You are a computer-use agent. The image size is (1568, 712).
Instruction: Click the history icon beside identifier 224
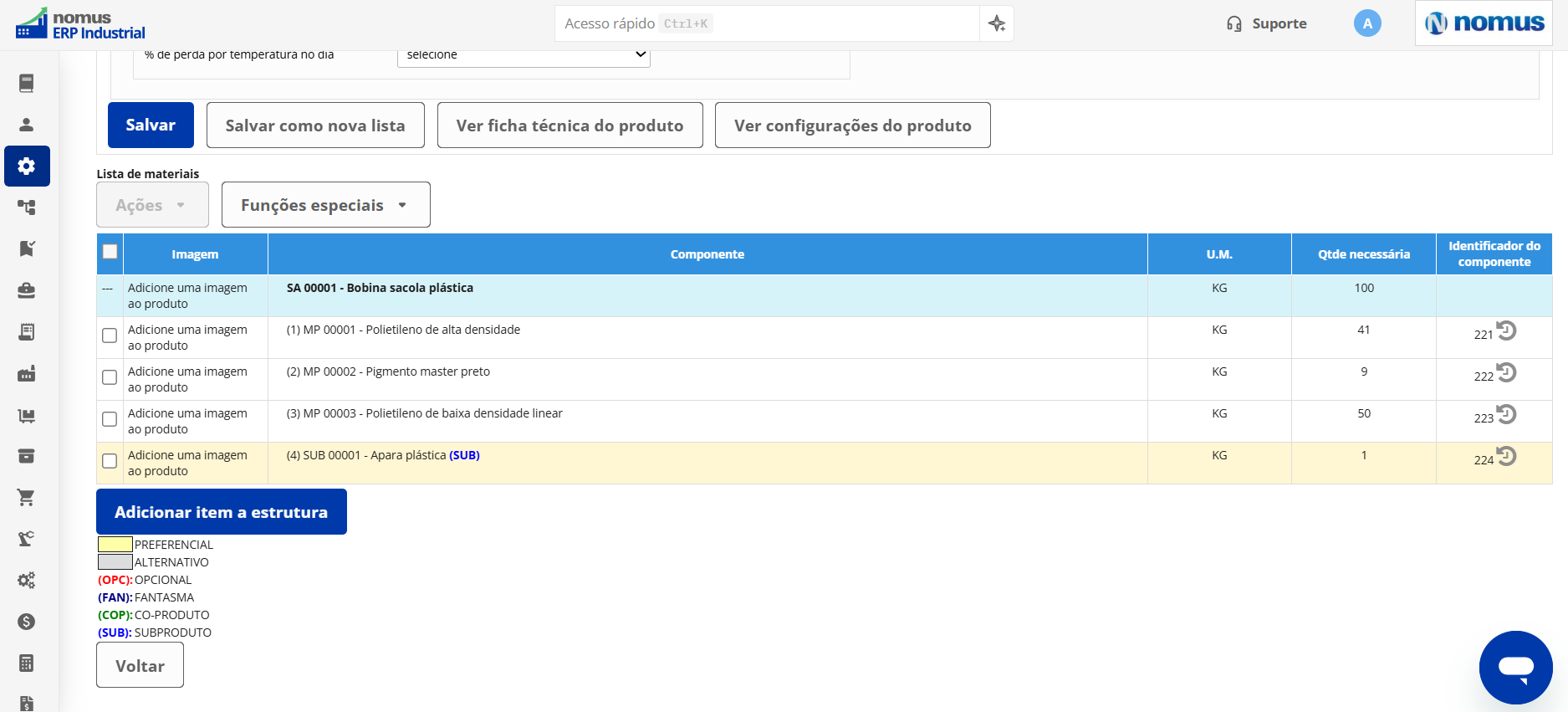(1506, 456)
